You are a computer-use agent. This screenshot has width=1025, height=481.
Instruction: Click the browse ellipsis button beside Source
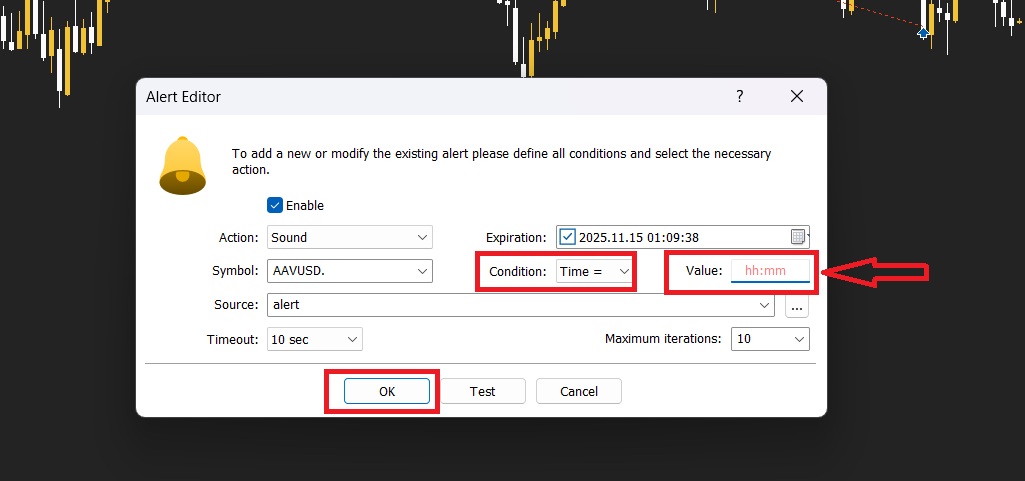tap(797, 305)
